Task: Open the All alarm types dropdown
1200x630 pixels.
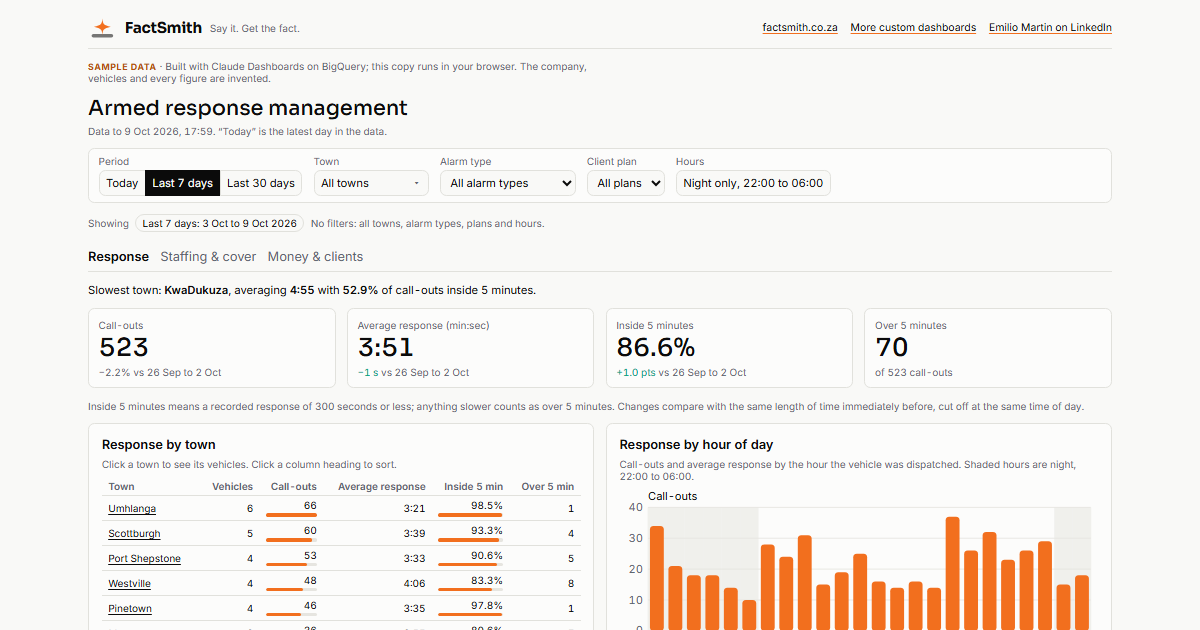Action: click(x=508, y=183)
